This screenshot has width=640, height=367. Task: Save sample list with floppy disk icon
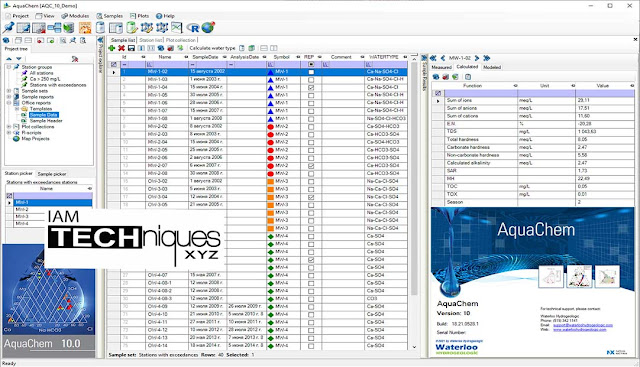click(x=131, y=48)
